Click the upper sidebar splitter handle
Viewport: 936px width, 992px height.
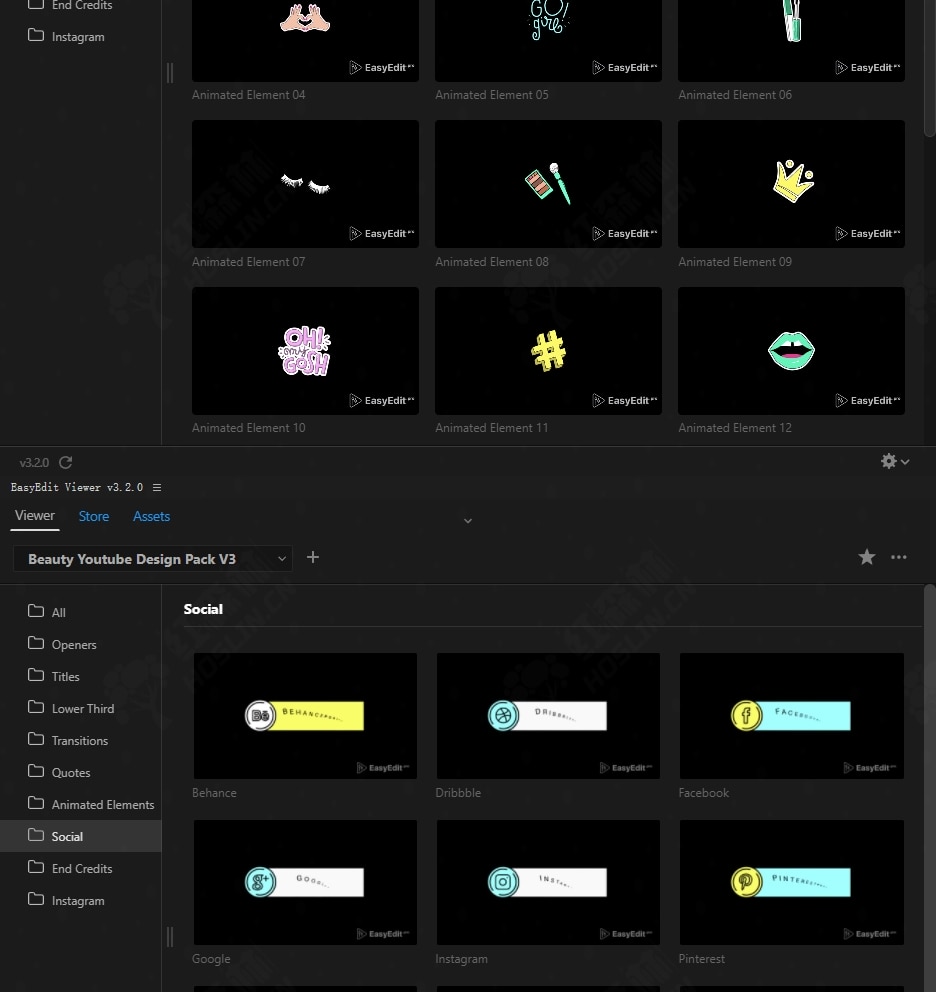[x=170, y=73]
